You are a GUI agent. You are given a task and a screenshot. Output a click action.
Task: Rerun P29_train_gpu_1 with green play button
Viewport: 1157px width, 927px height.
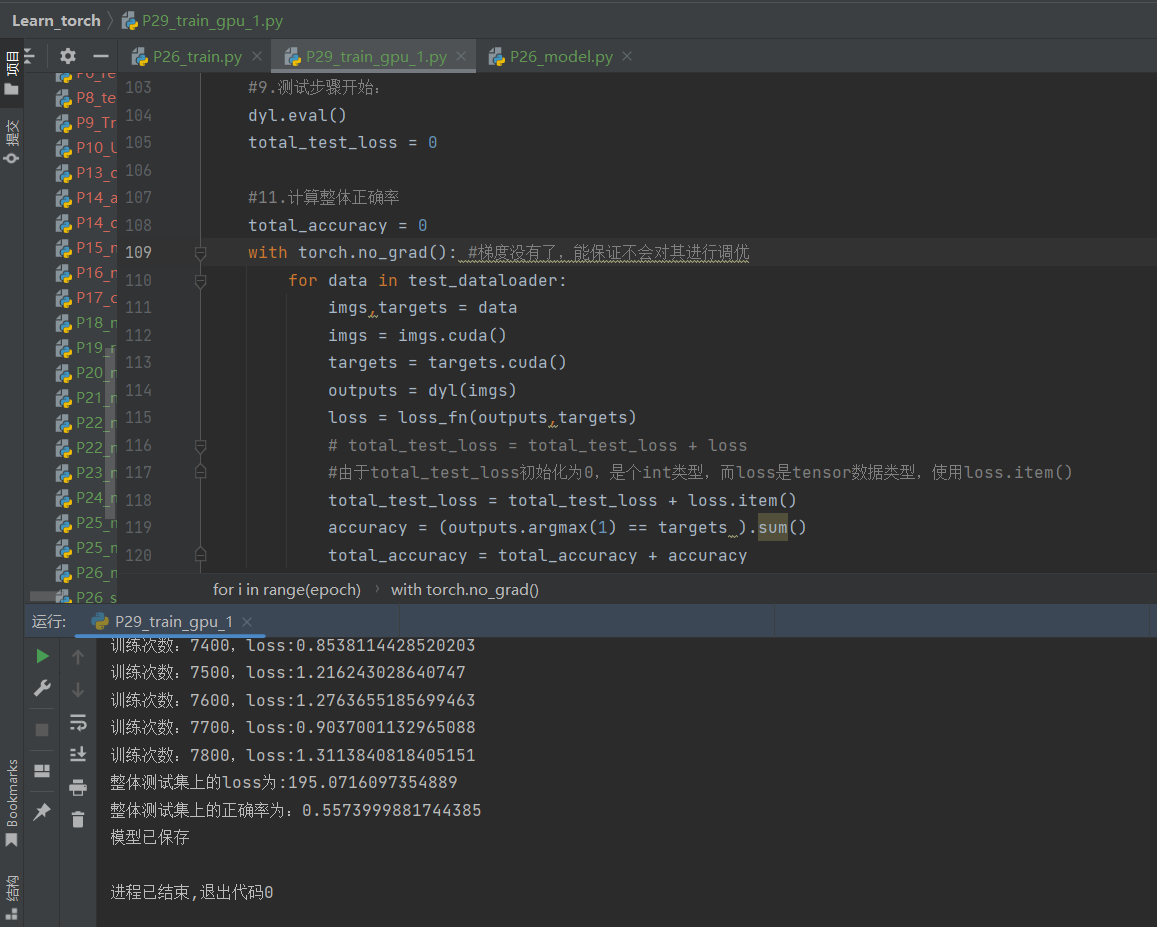coord(43,656)
